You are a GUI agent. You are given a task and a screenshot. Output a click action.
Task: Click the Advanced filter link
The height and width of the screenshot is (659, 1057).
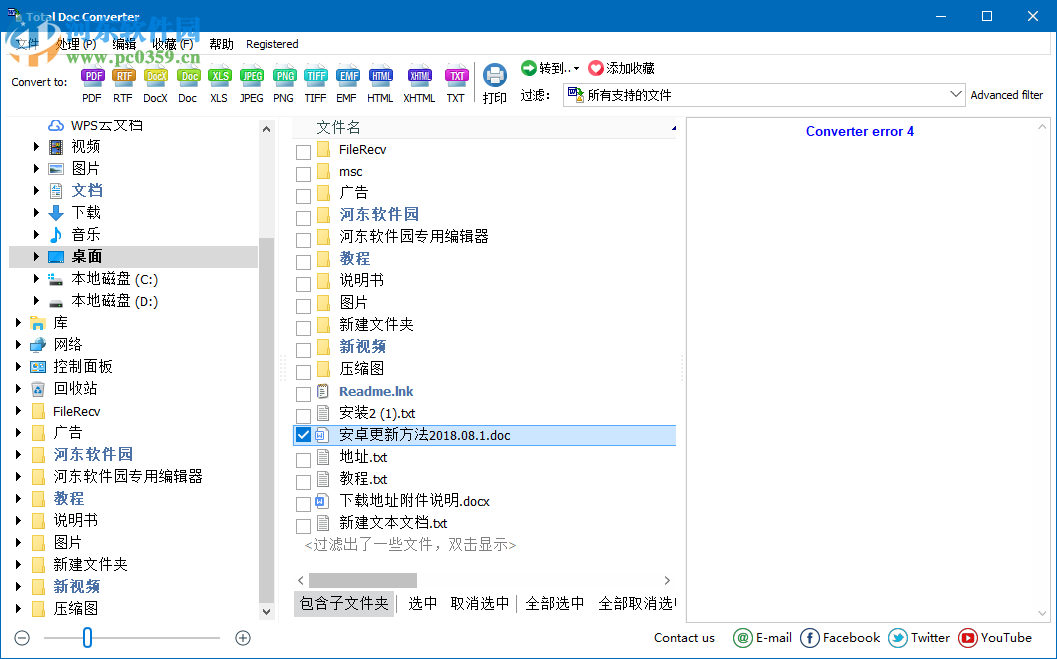coord(1007,94)
